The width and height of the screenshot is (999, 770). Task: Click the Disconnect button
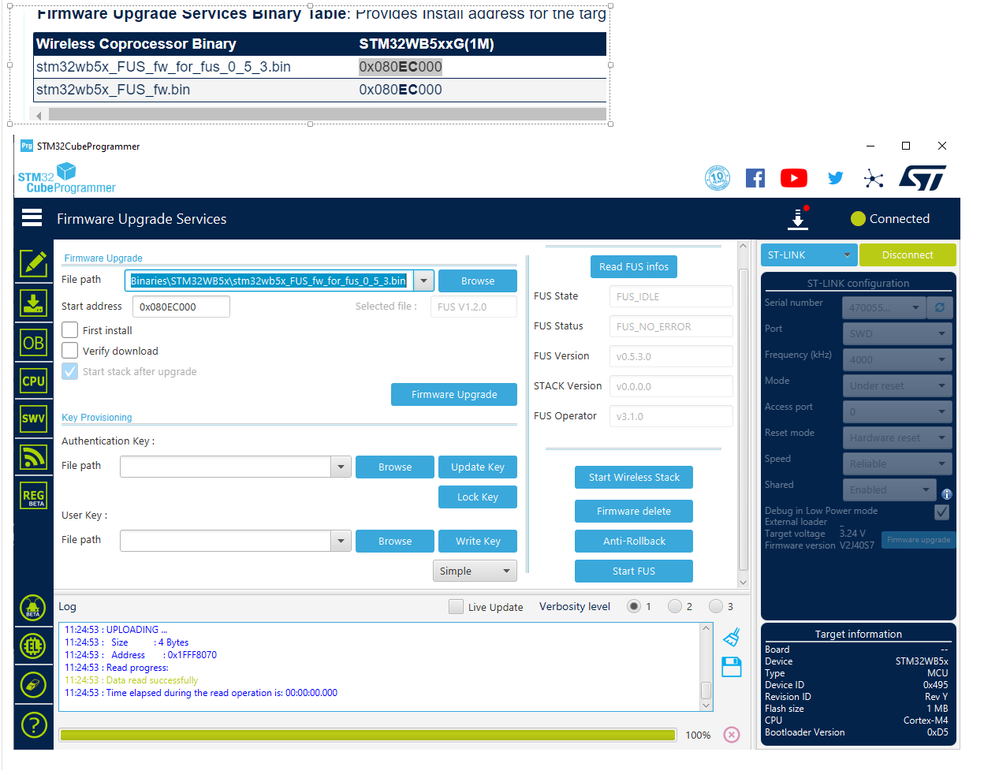click(x=907, y=255)
